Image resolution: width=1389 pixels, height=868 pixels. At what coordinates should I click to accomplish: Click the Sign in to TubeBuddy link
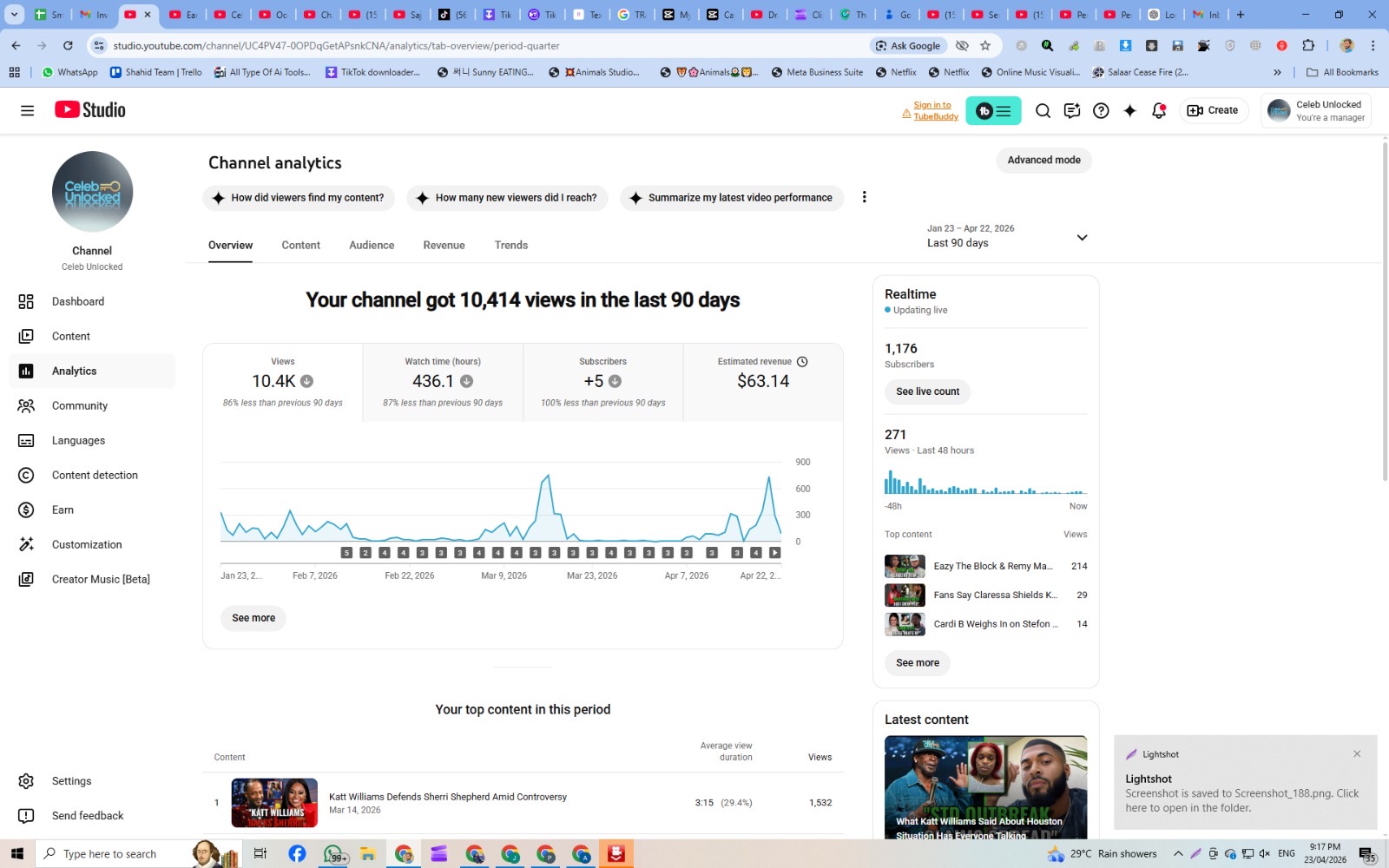pos(935,110)
